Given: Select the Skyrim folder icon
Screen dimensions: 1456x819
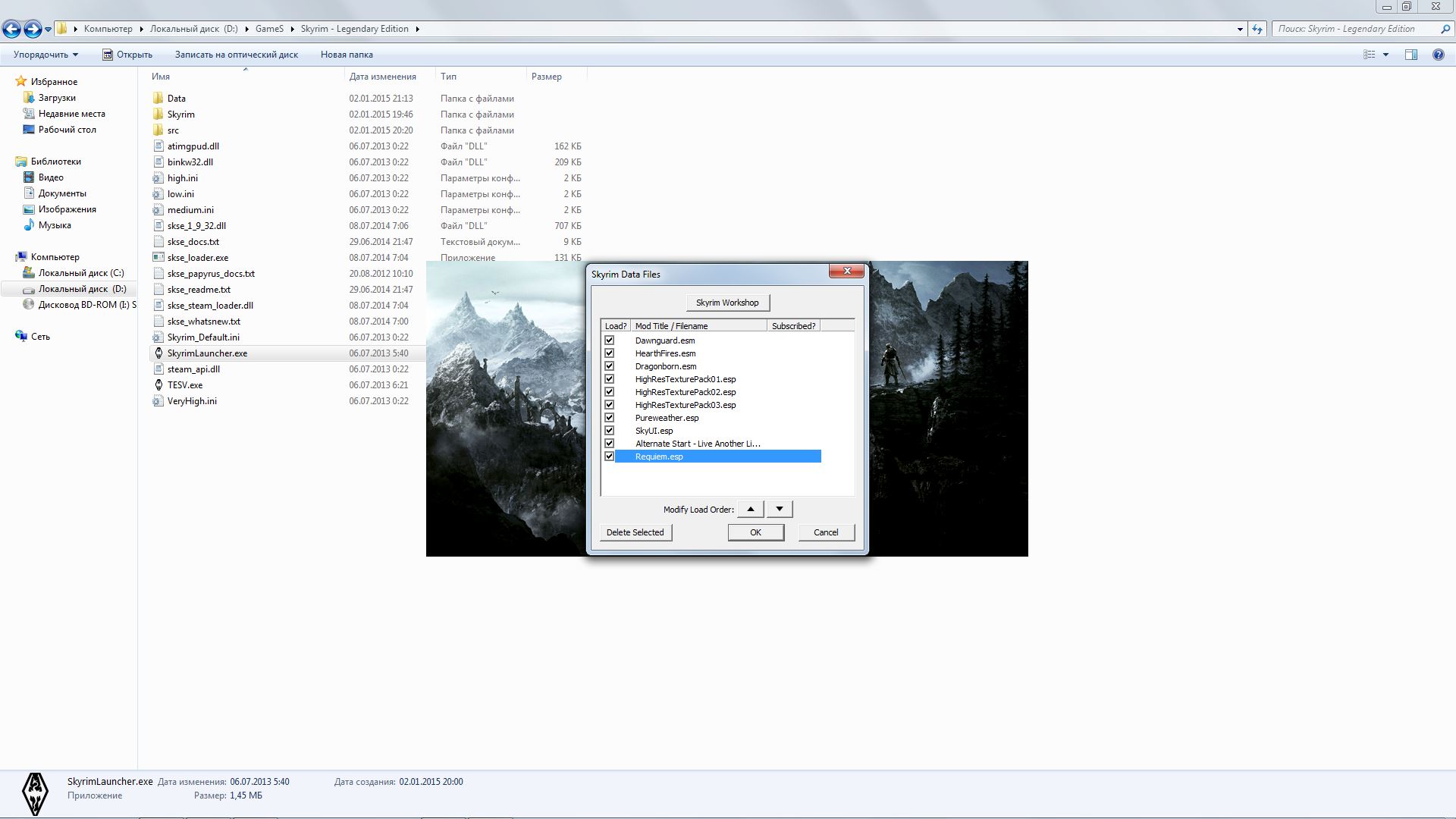Looking at the screenshot, I should click(158, 114).
